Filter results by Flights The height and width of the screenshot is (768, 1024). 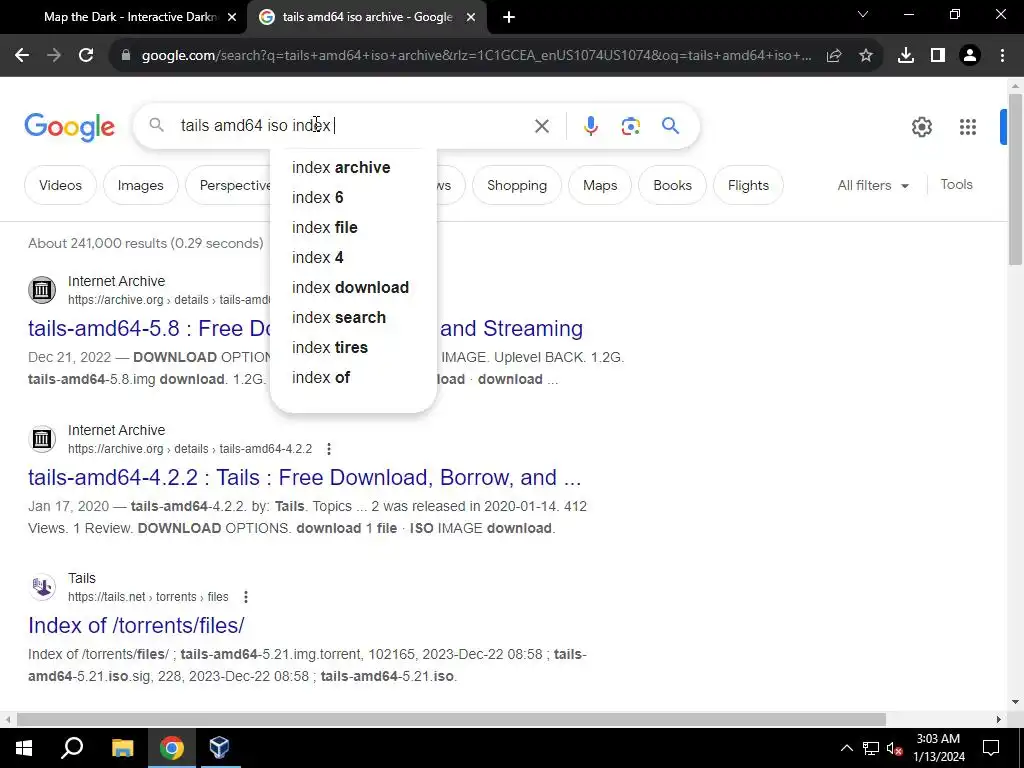[748, 185]
